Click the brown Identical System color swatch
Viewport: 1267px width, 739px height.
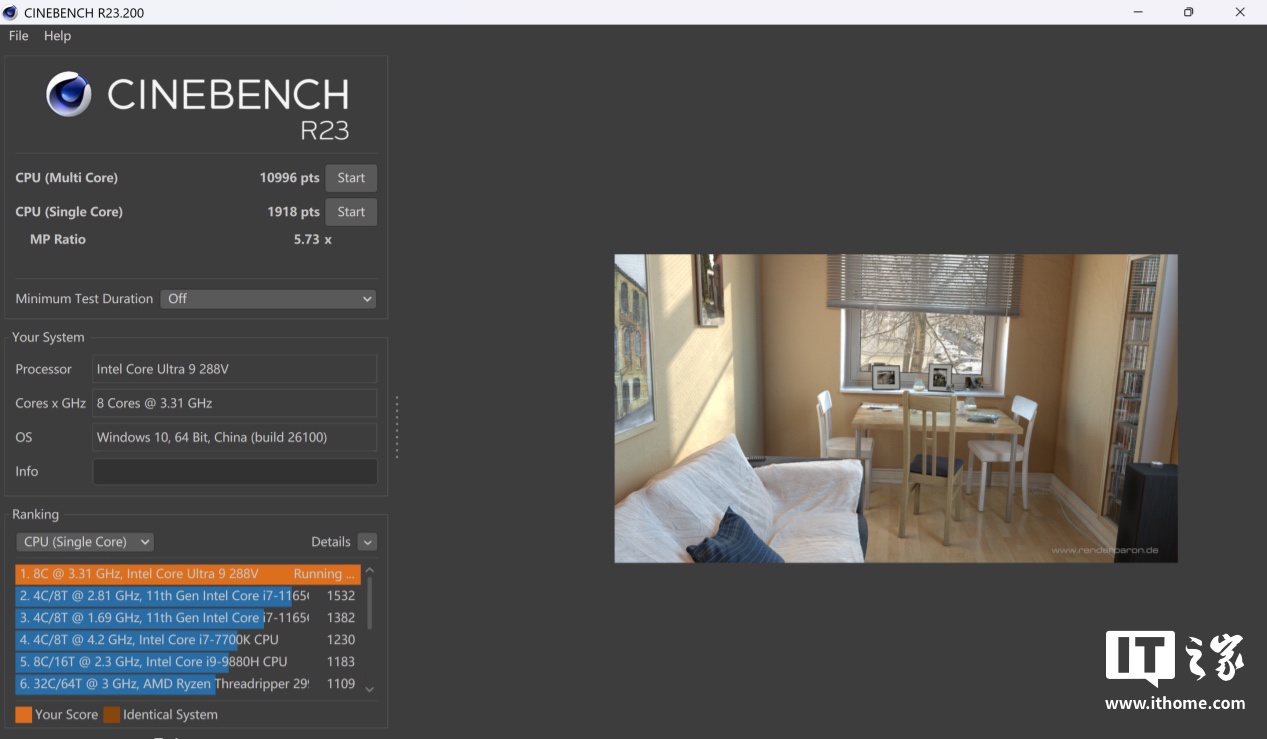point(111,715)
